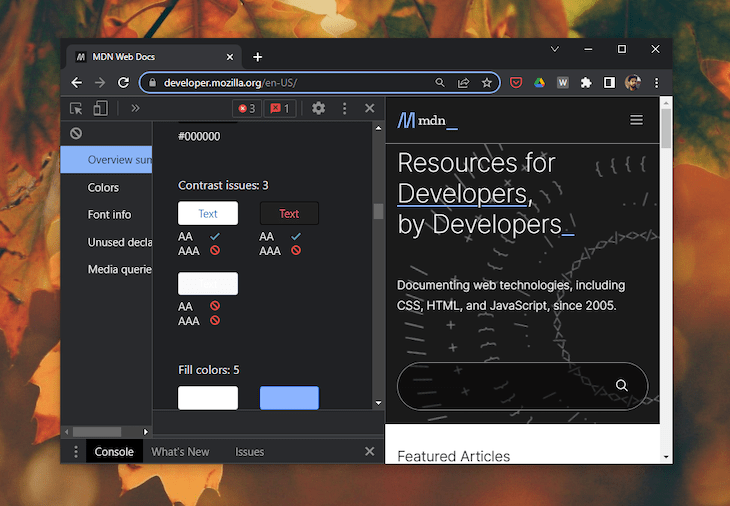This screenshot has height=506, width=730.
Task: Click the light blue fill color swatch
Action: tap(289, 398)
